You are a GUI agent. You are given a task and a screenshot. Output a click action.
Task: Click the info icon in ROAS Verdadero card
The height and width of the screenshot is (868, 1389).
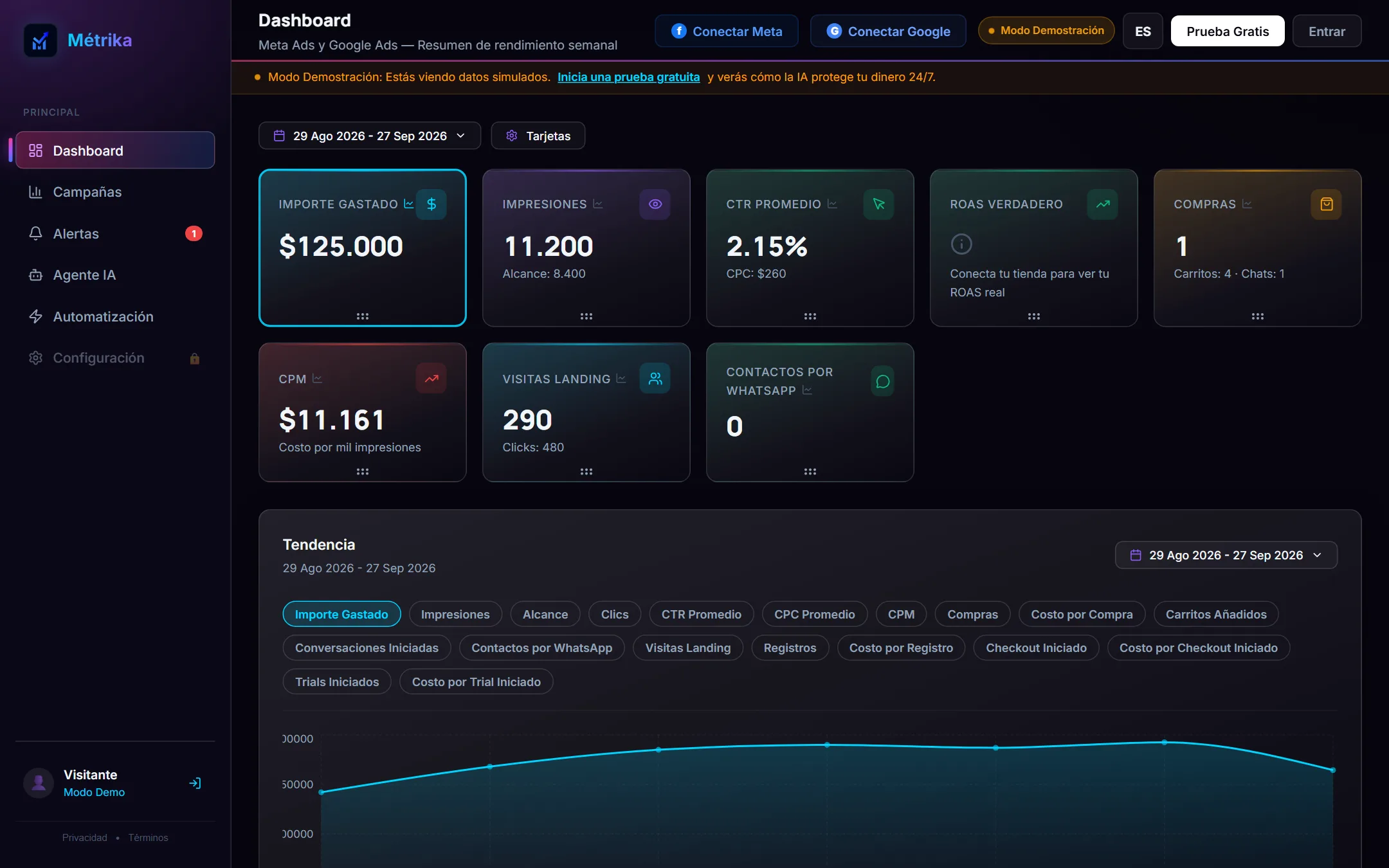pyautogui.click(x=961, y=244)
